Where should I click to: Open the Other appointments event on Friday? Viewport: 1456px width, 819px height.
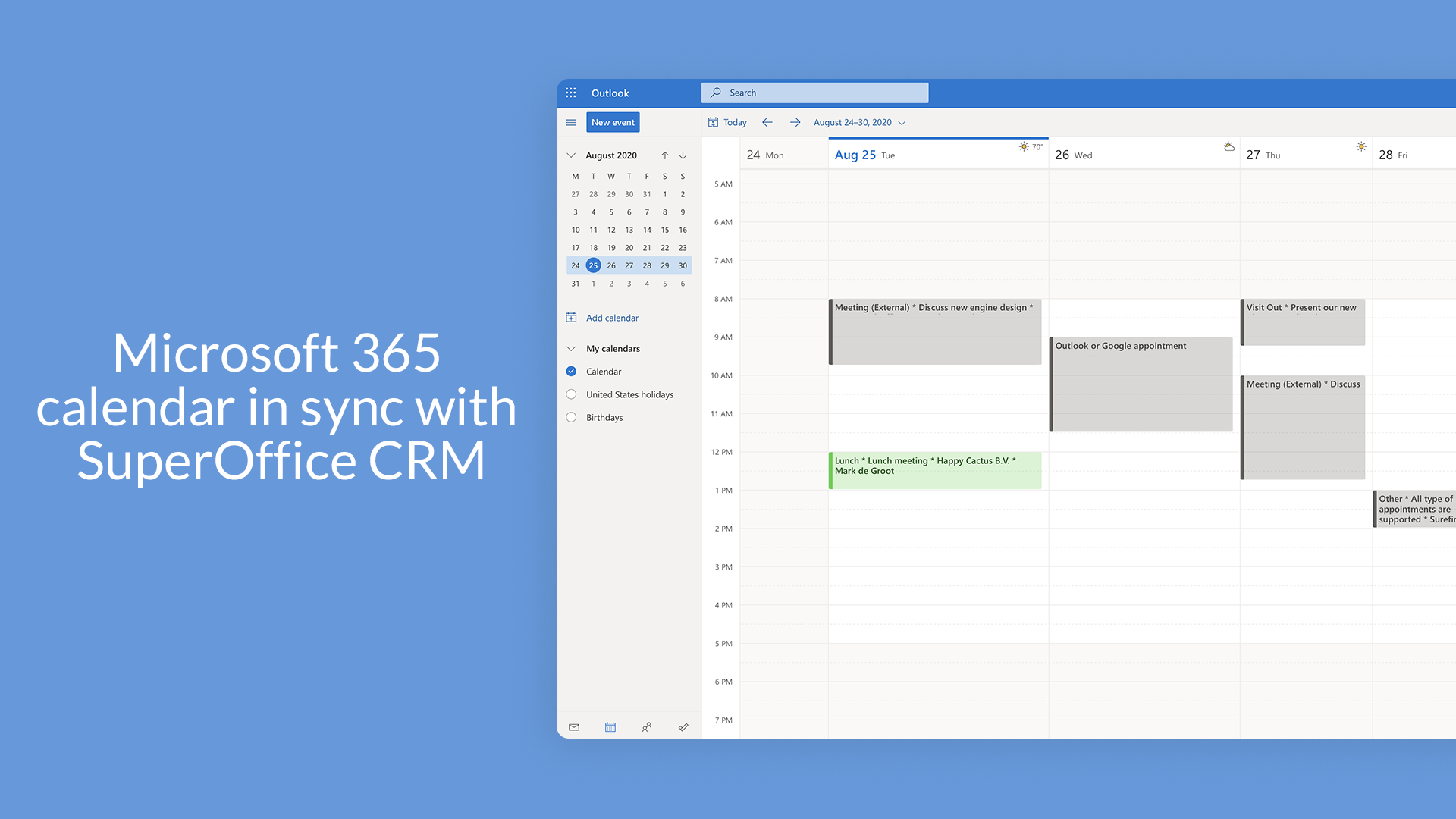click(1414, 509)
